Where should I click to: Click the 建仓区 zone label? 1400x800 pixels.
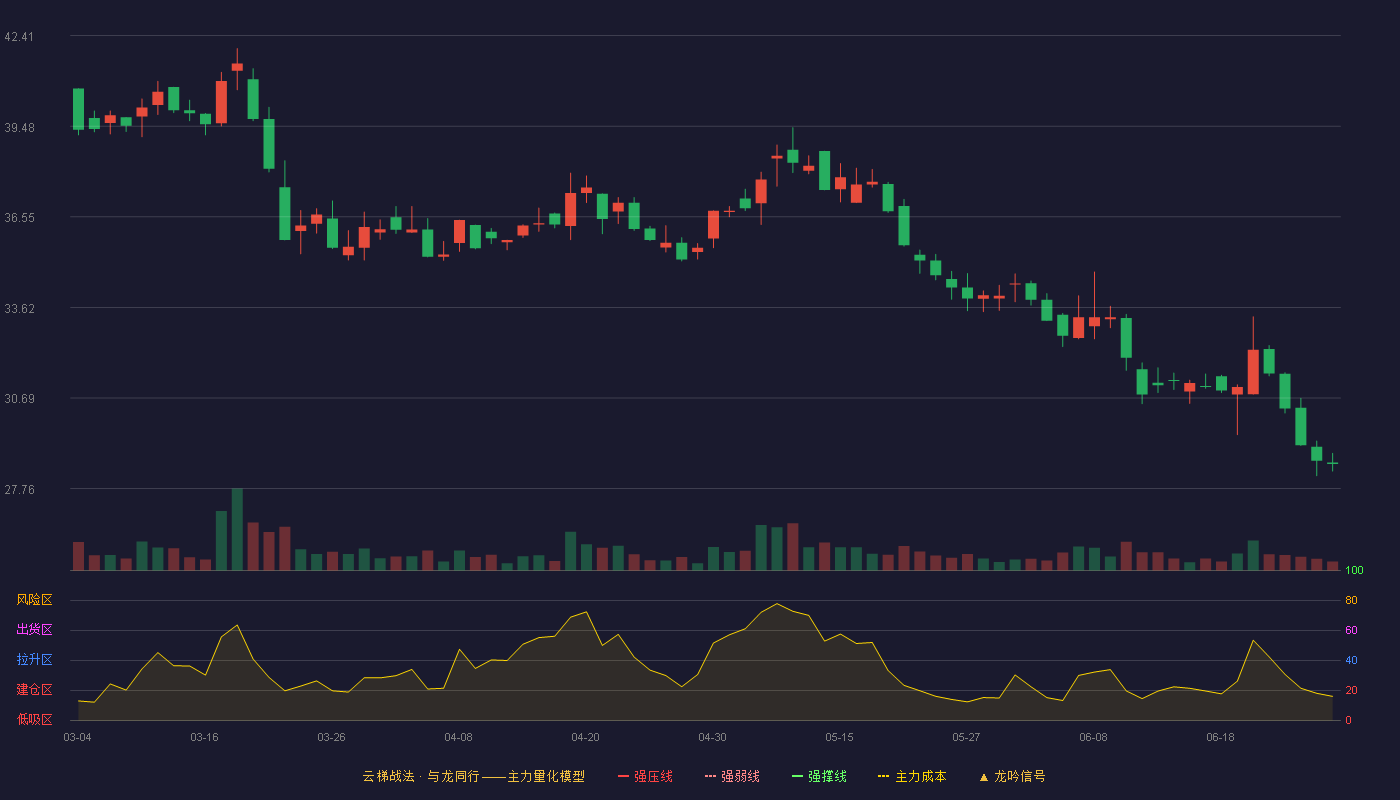34,690
